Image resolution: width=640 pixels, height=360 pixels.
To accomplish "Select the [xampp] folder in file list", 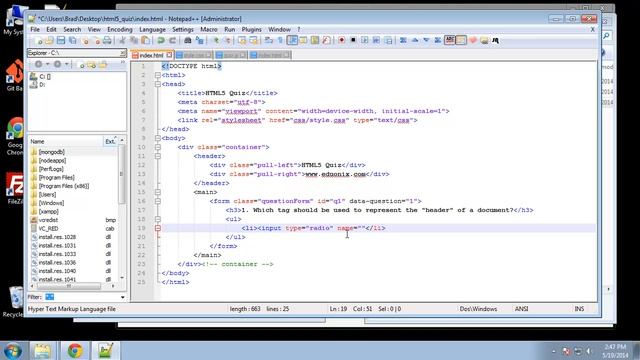I will 48,211.
